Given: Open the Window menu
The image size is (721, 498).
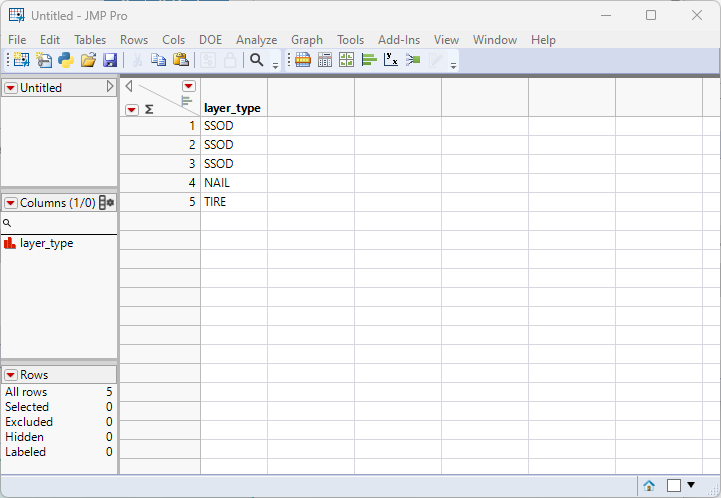Looking at the screenshot, I should point(495,40).
